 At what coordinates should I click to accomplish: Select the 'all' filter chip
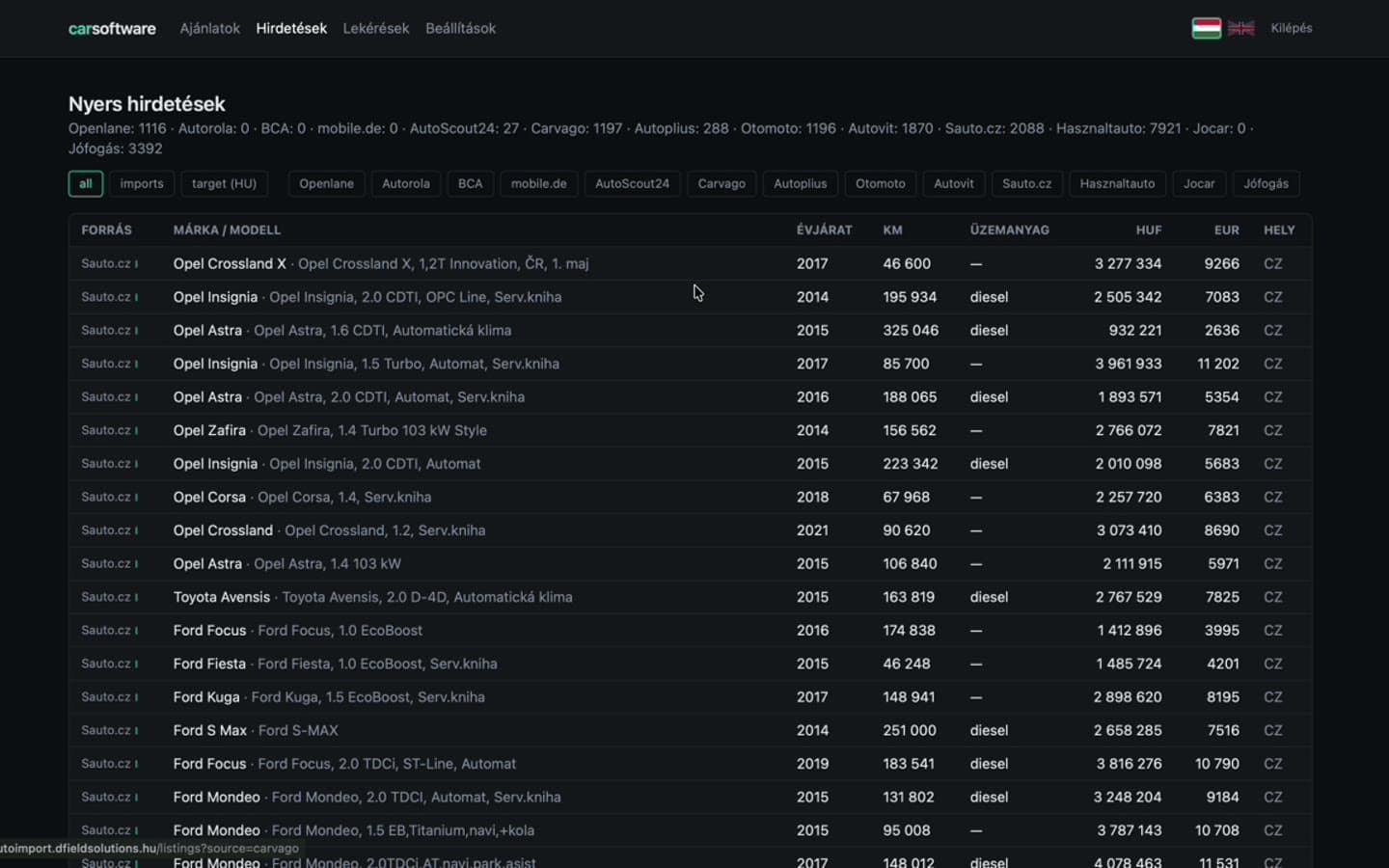point(86,183)
